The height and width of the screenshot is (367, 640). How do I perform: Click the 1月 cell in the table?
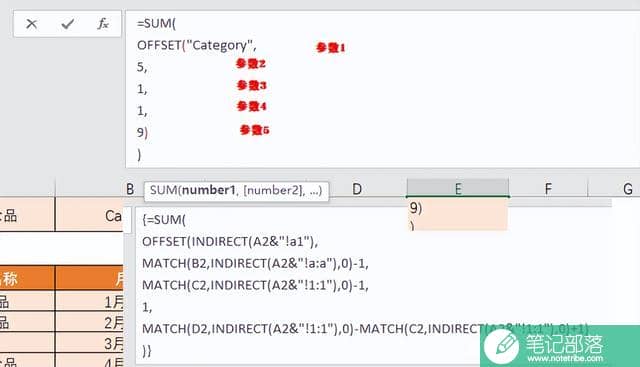(89, 302)
